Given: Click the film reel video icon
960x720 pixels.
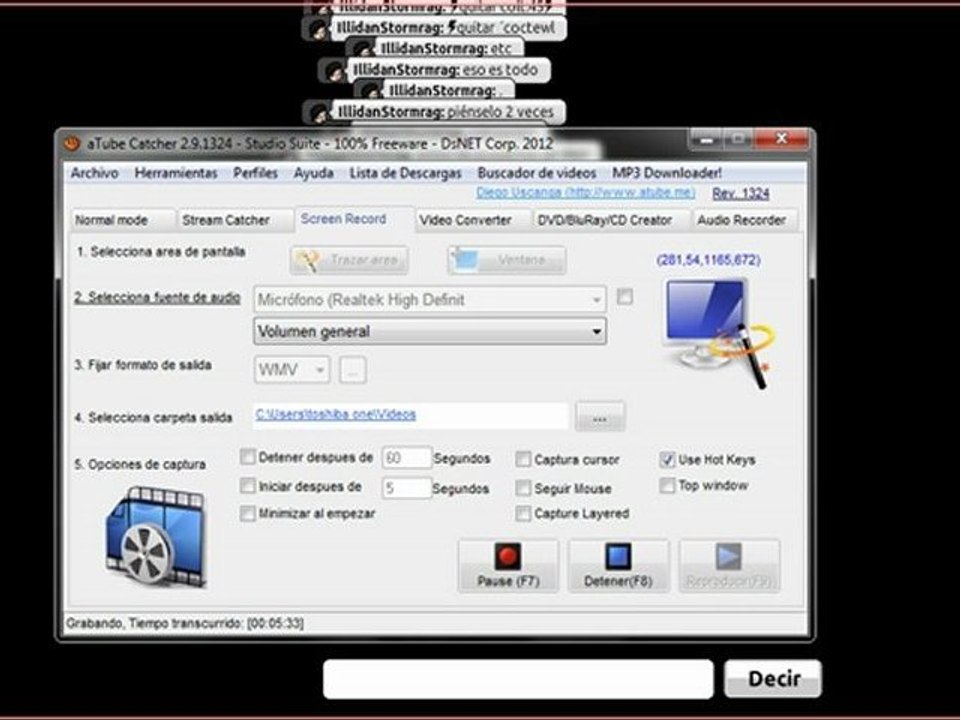Looking at the screenshot, I should coord(157,537).
